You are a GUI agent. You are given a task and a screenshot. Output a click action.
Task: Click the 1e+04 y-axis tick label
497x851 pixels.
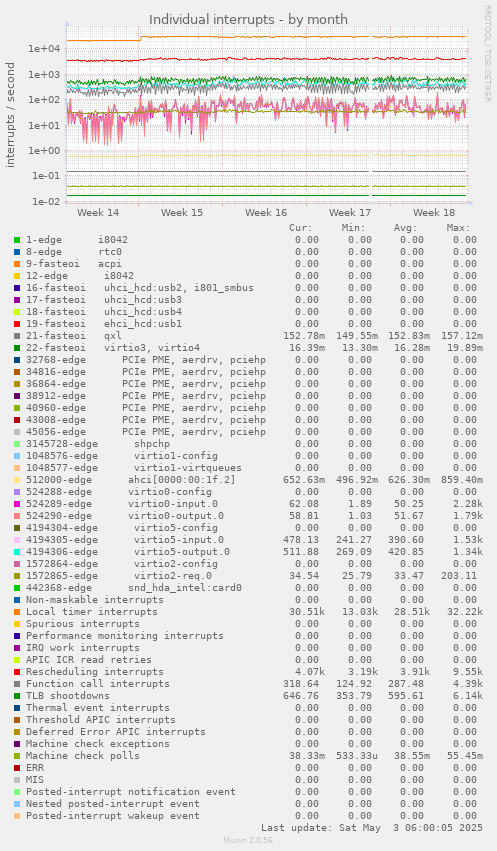click(44, 49)
